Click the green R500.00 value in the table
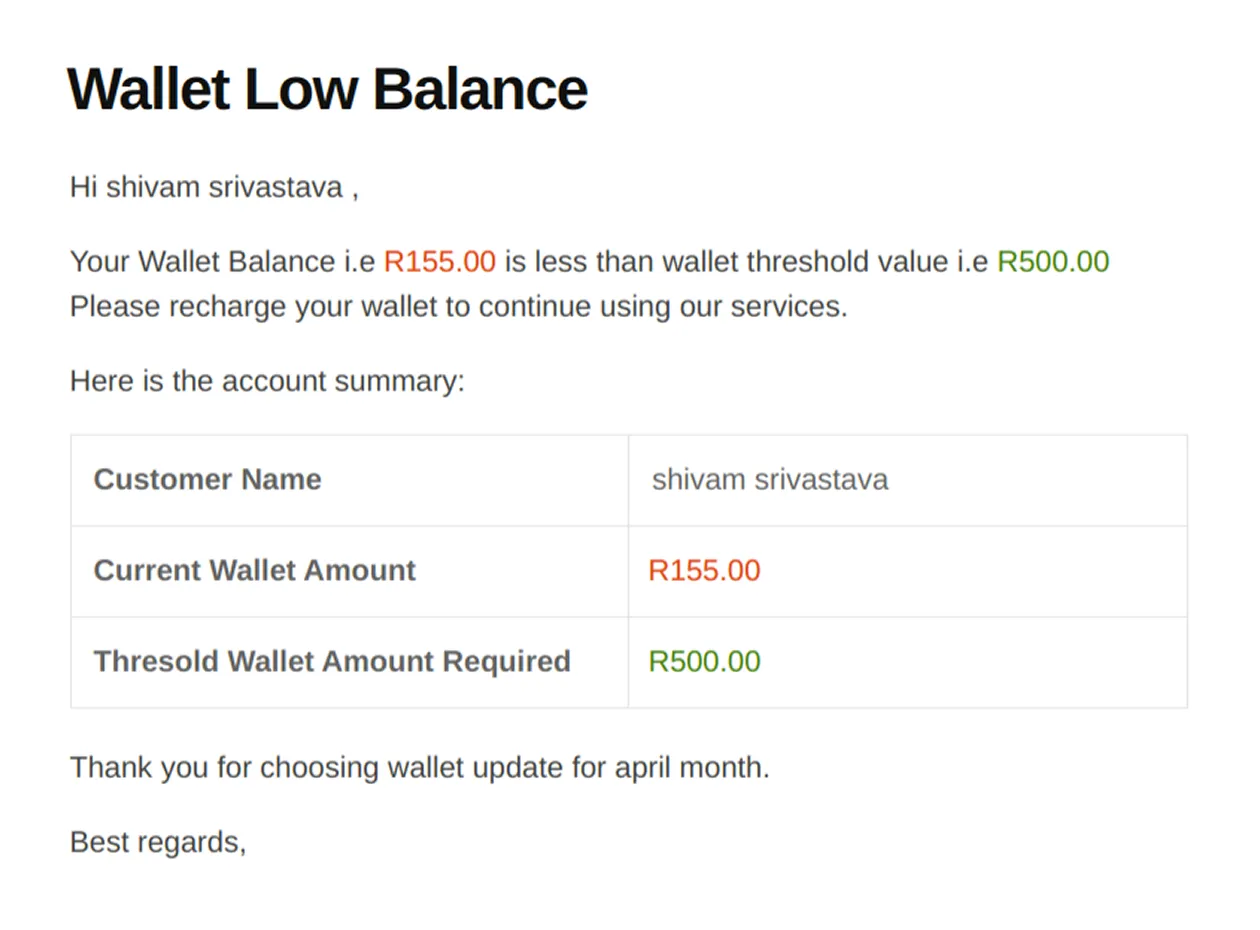1260x930 pixels. 705,662
